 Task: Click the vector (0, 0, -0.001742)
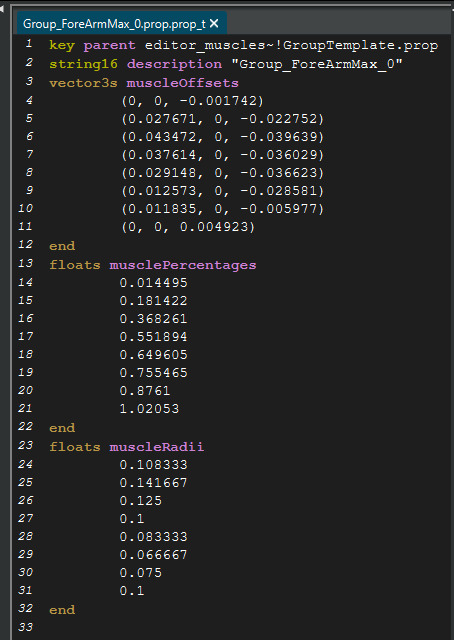tap(192, 101)
